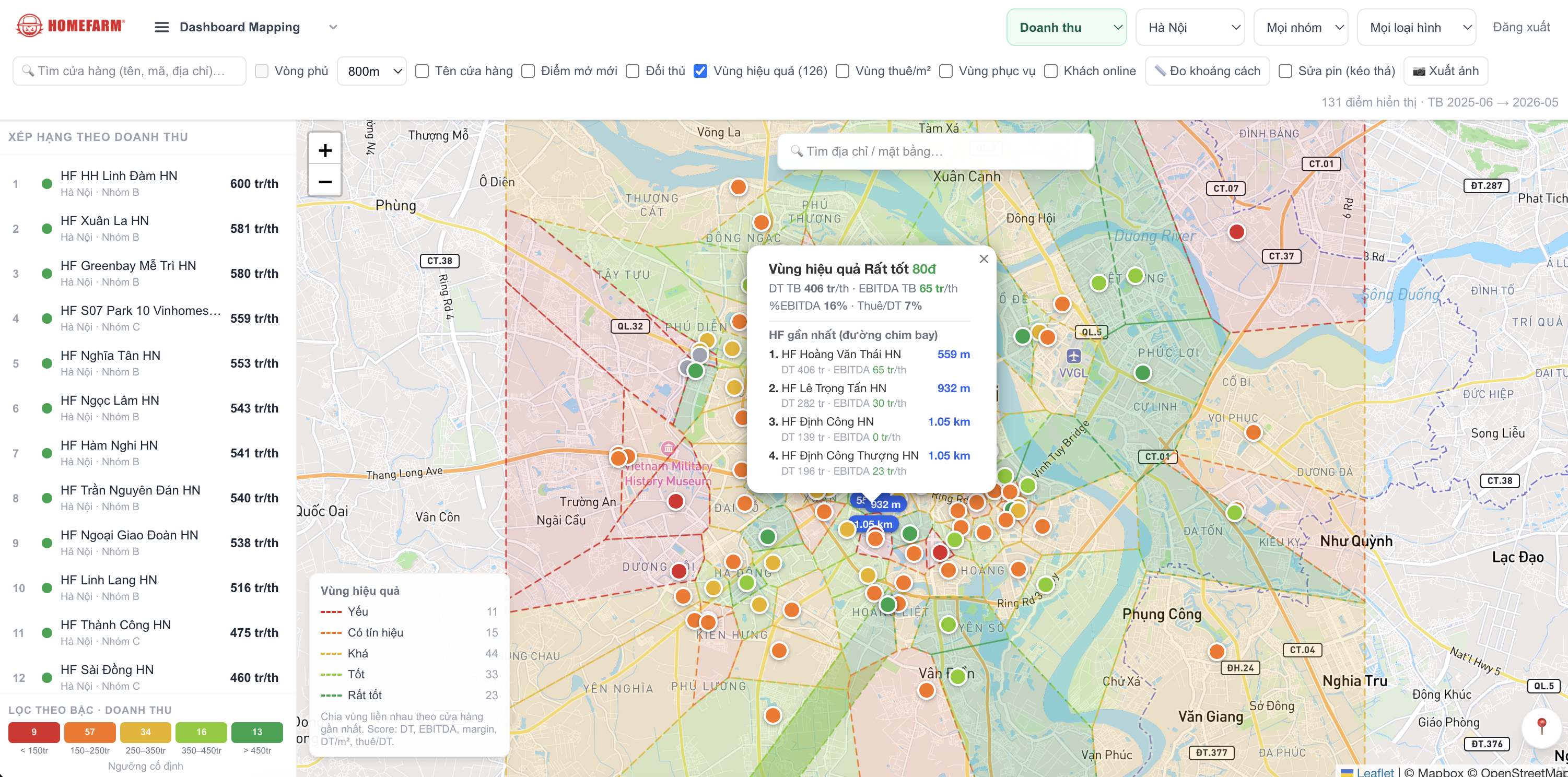The width and height of the screenshot is (1568, 777).
Task: Click the Homefarm logo
Action: [71, 26]
